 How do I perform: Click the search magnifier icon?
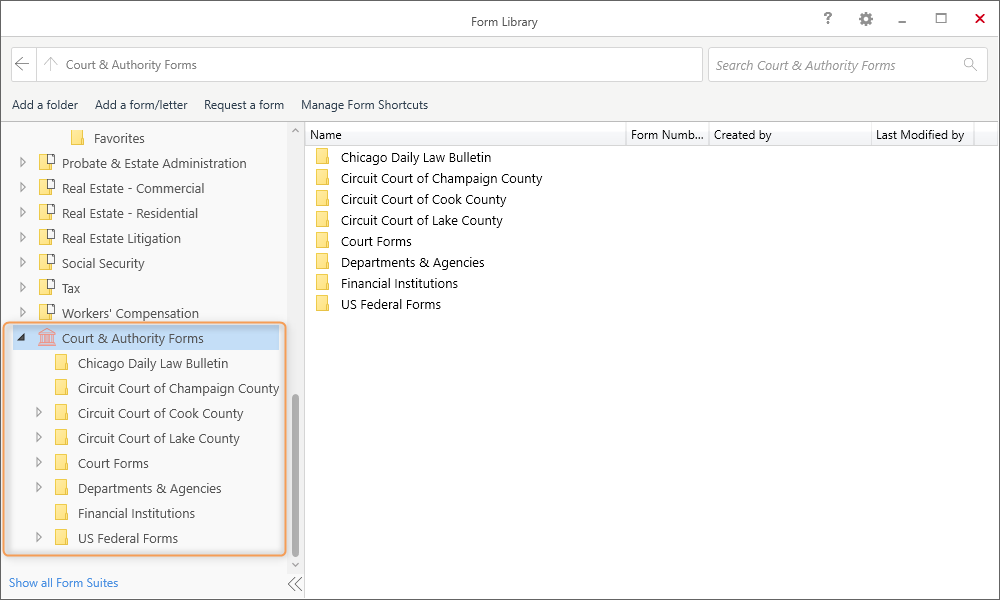(970, 64)
